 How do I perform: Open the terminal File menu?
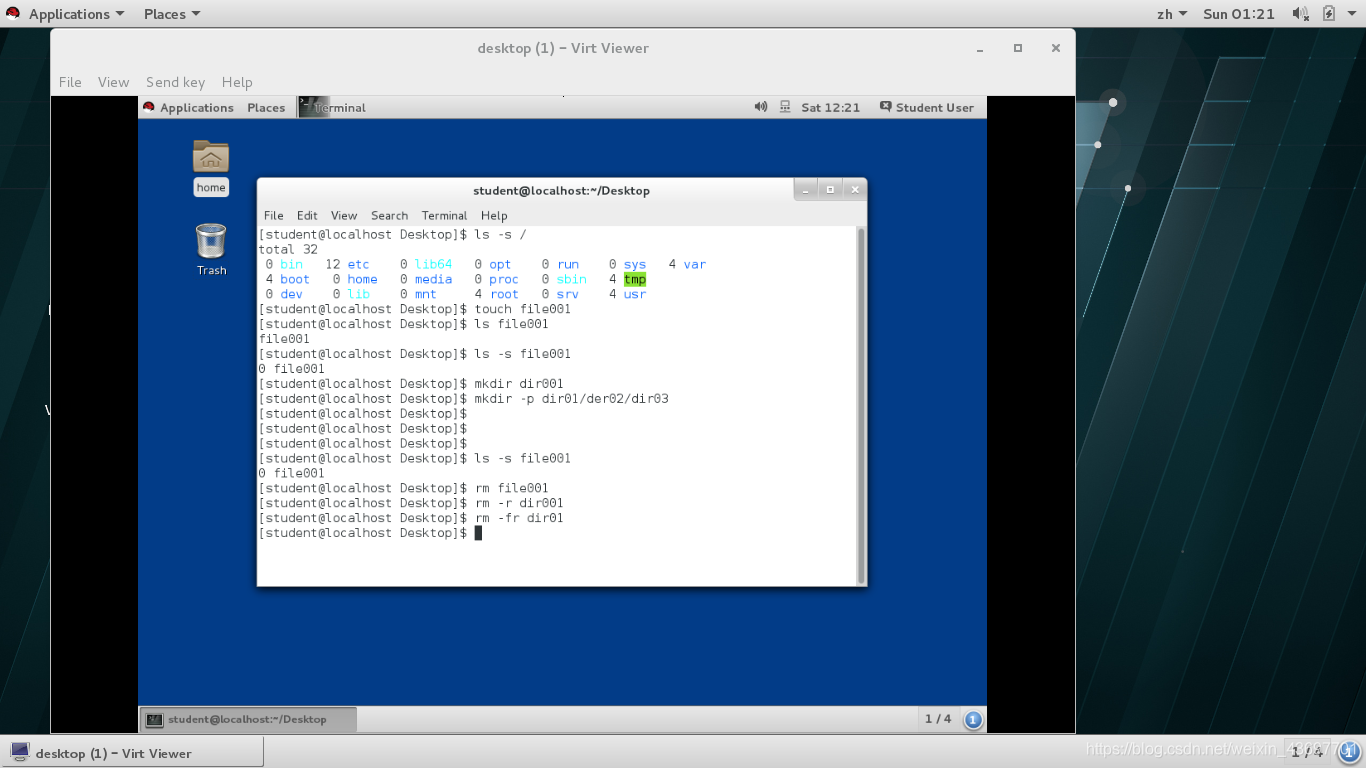273,215
